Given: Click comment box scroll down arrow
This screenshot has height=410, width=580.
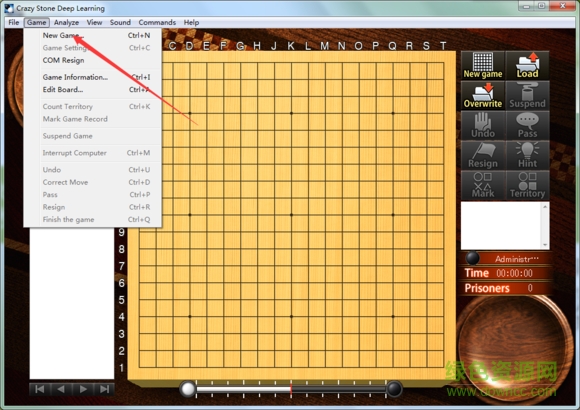Looking at the screenshot, I should (x=545, y=245).
